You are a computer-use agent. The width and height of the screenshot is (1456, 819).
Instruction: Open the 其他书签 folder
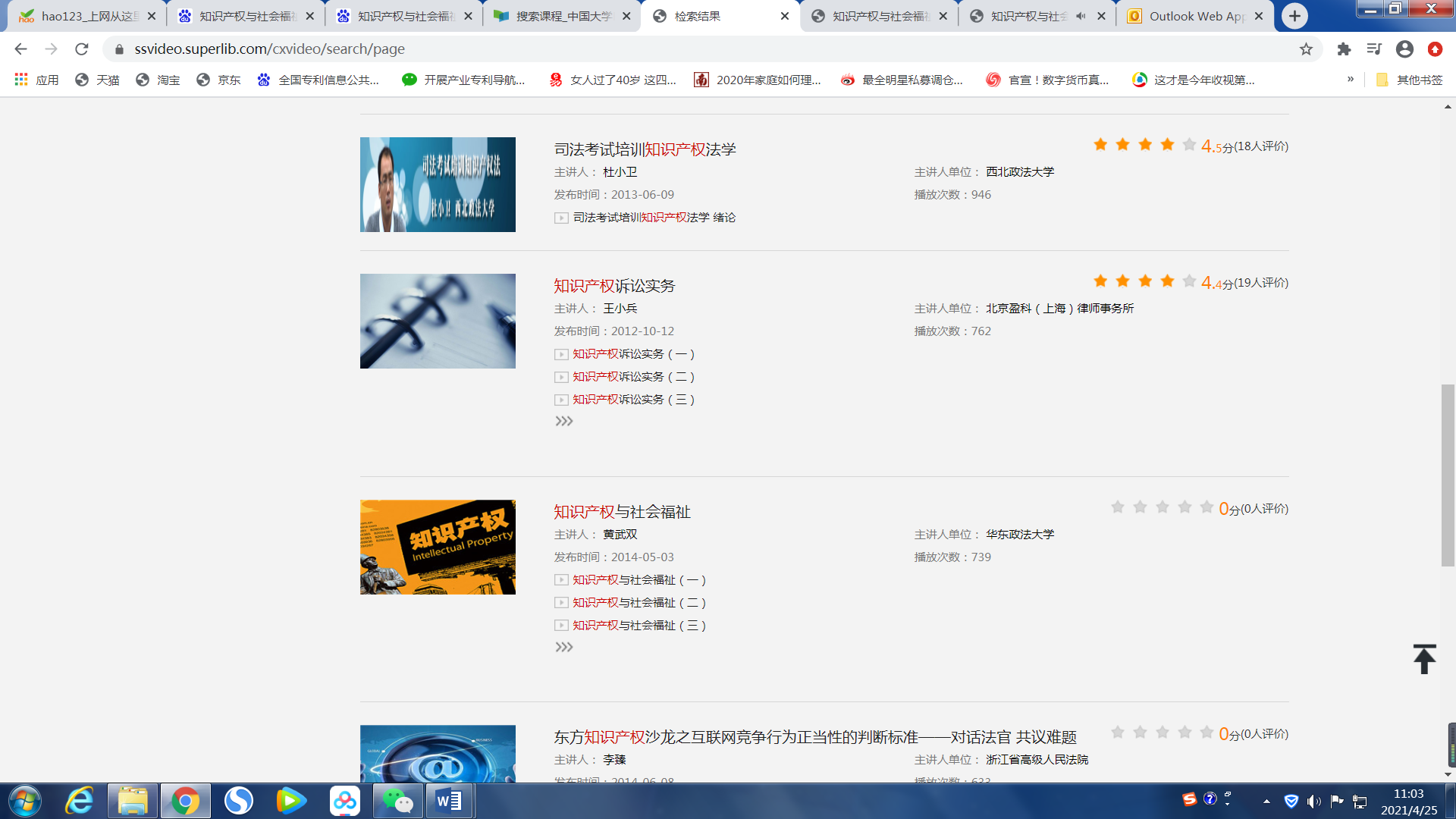[x=1409, y=80]
